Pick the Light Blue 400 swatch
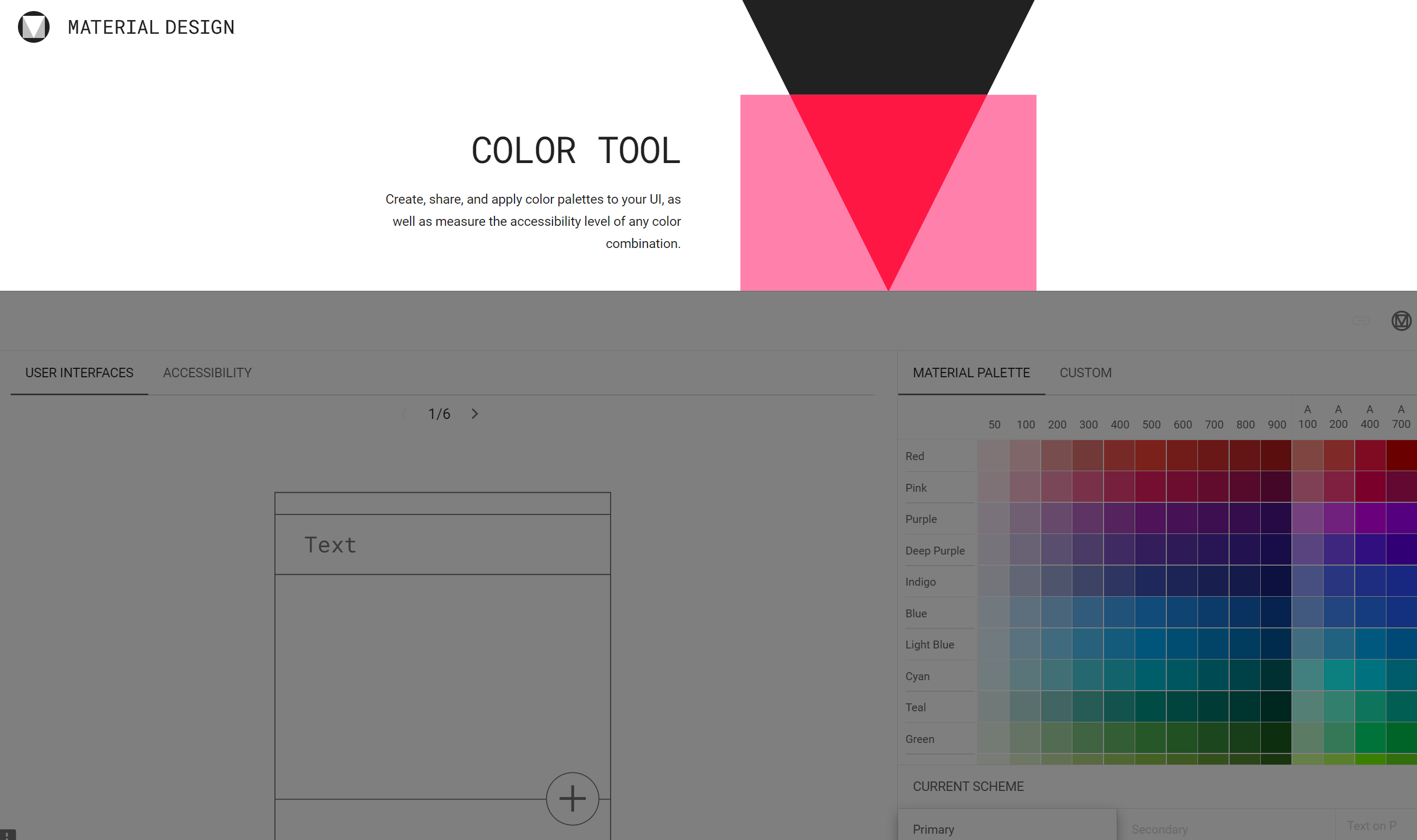 pyautogui.click(x=1119, y=644)
